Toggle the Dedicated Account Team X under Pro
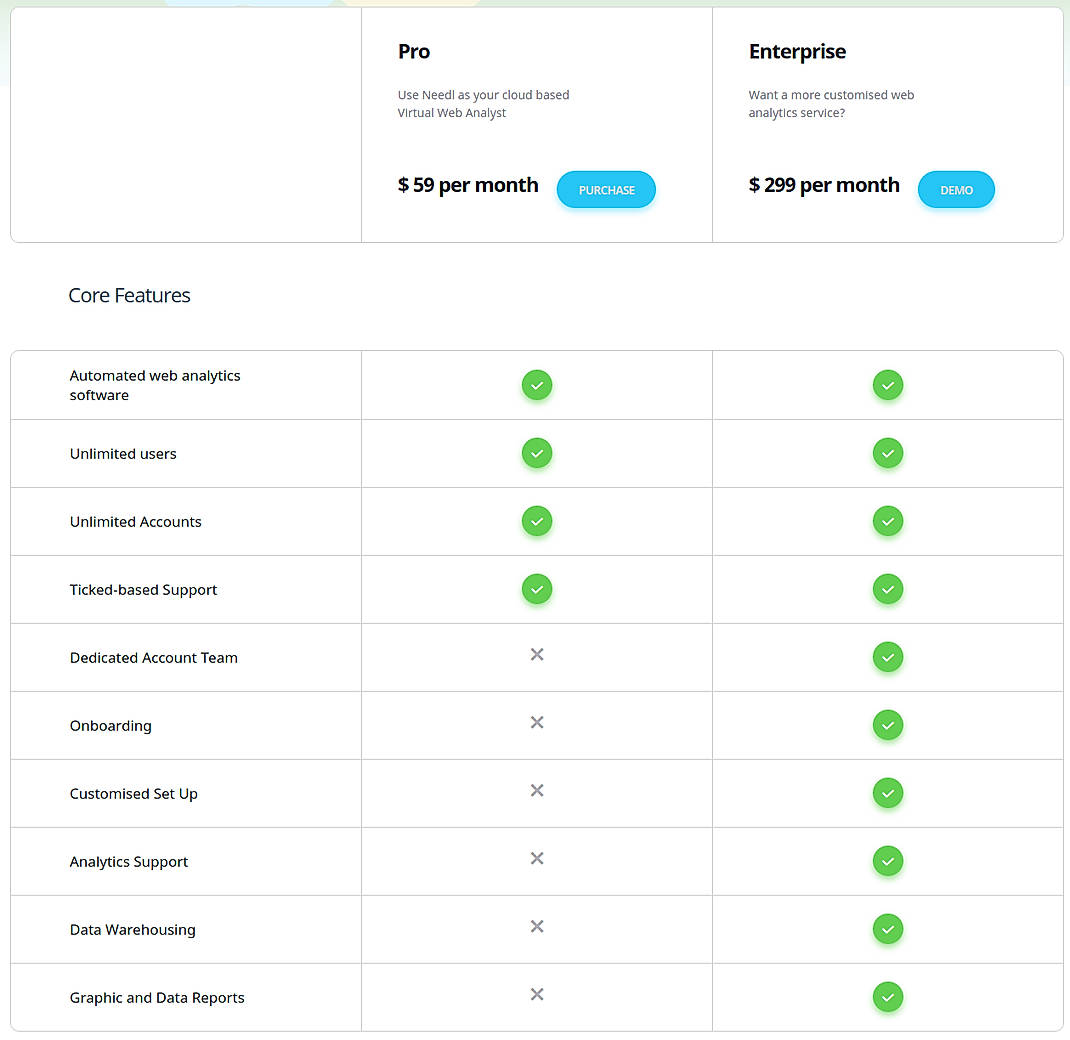Viewport: 1070px width, 1040px height. [537, 654]
